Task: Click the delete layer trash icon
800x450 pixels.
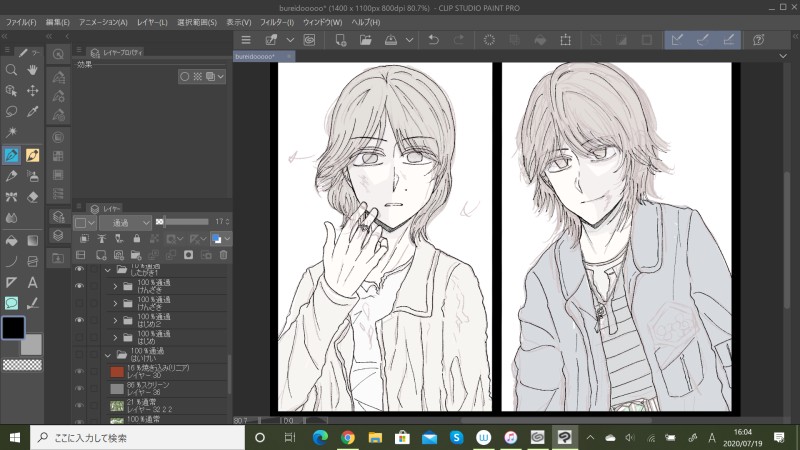Action: click(x=223, y=255)
